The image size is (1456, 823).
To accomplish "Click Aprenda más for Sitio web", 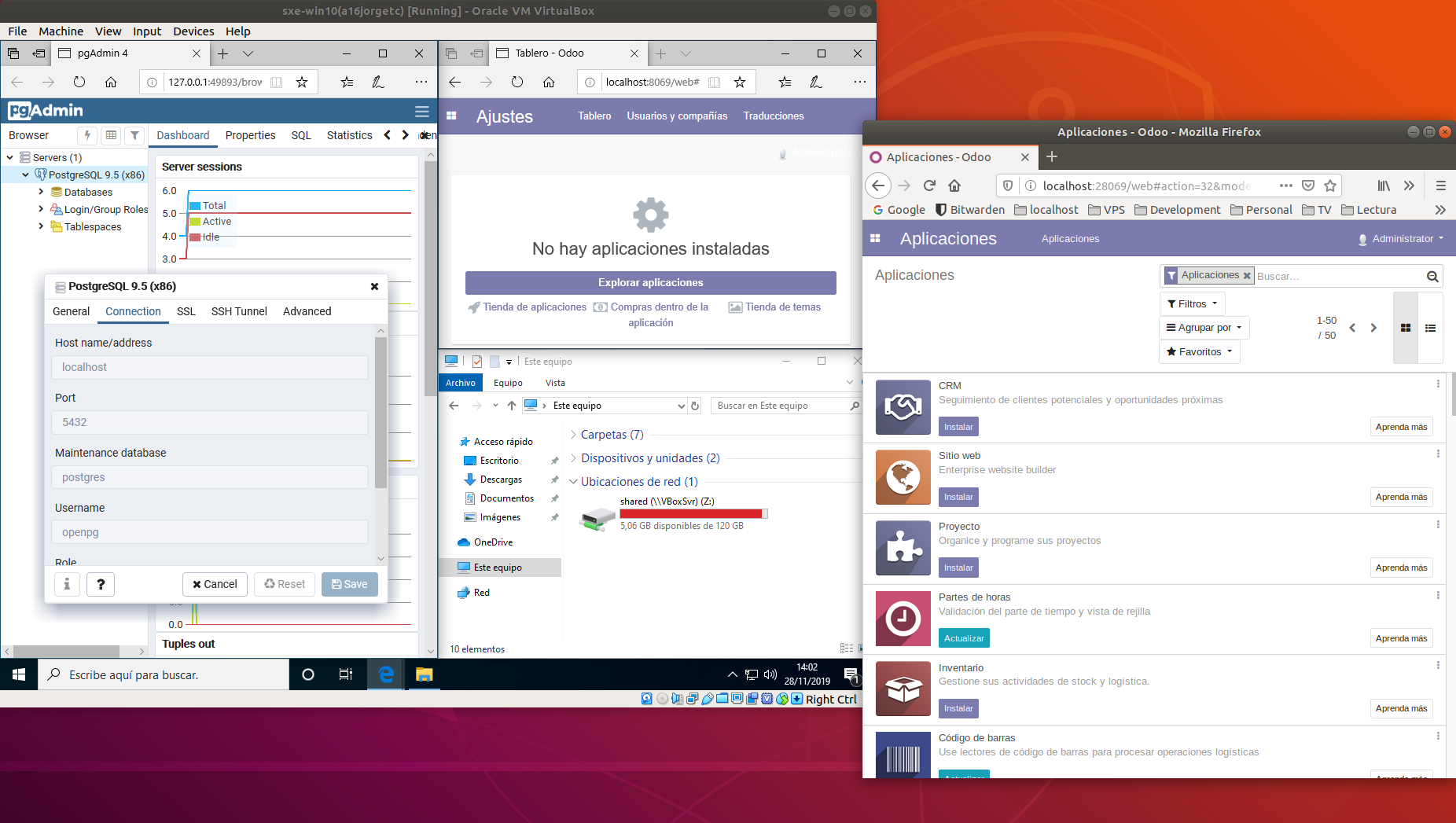I will click(x=1401, y=497).
